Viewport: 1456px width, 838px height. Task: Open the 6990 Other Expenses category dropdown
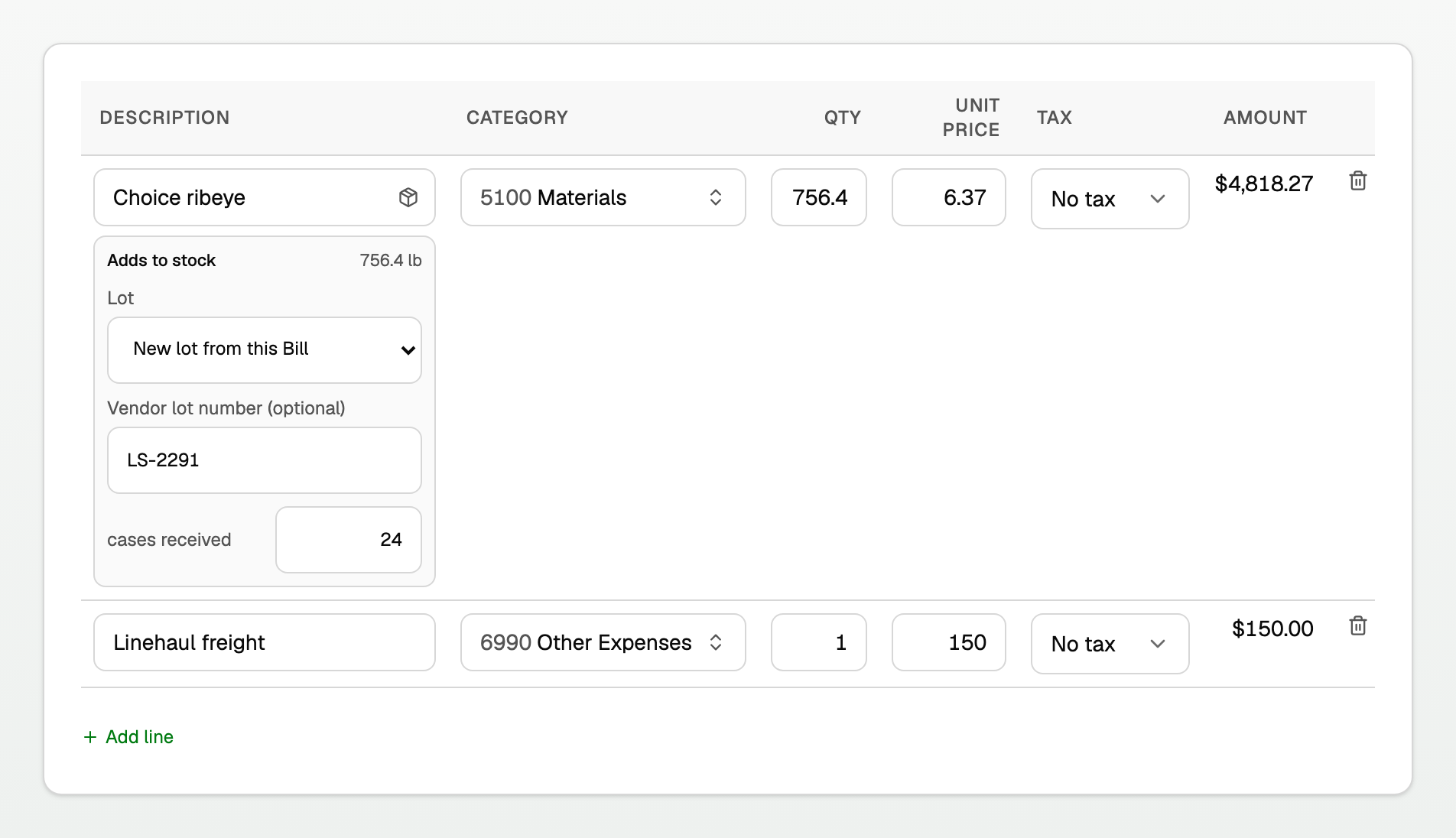click(603, 642)
